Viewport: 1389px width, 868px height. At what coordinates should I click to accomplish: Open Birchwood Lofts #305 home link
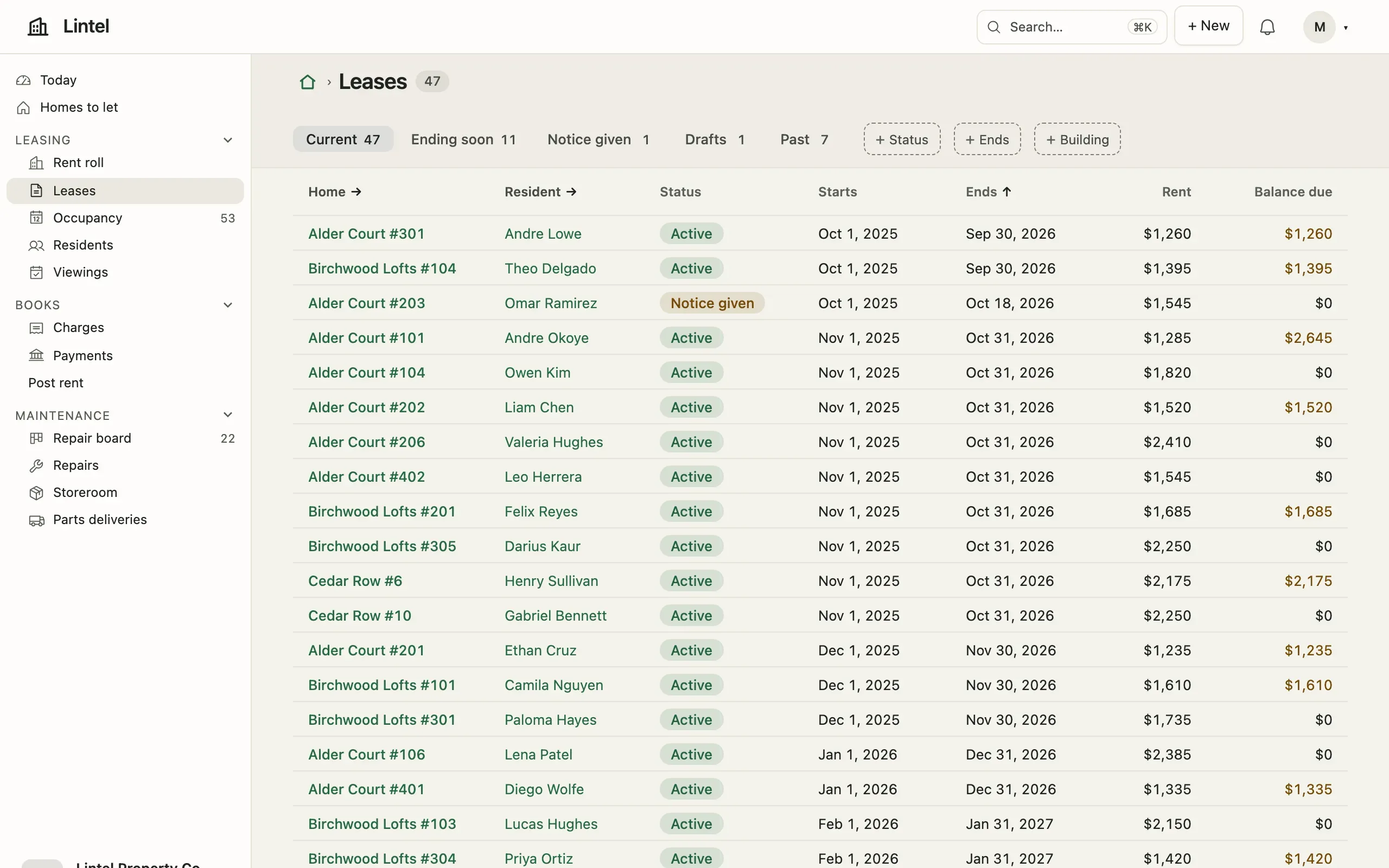(381, 546)
